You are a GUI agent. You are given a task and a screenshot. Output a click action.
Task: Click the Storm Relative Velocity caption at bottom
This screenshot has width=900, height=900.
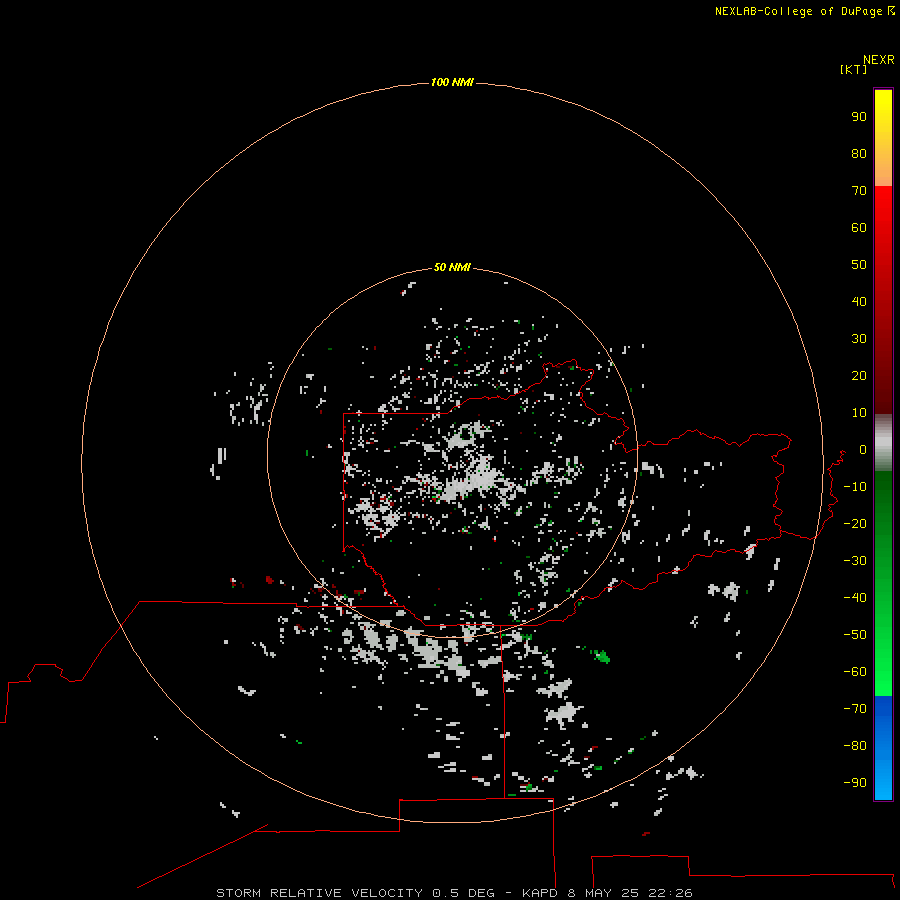tap(454, 893)
